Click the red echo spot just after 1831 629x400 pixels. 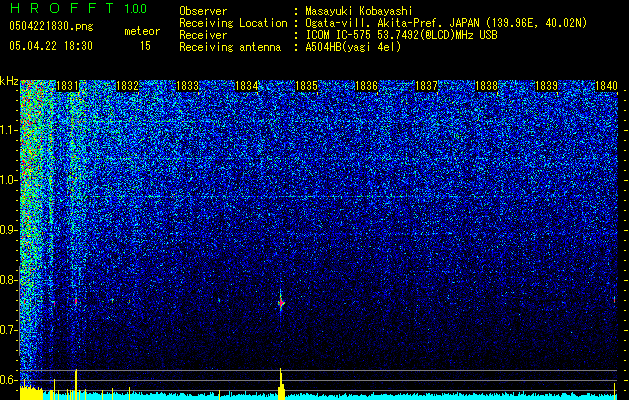click(75, 301)
